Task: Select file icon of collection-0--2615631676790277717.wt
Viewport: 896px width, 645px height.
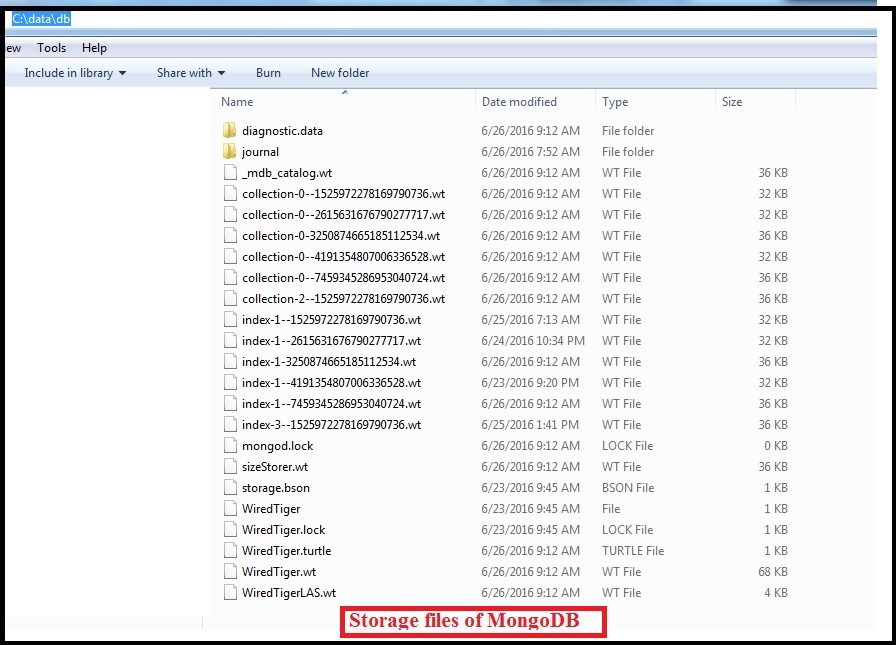Action: [230, 215]
